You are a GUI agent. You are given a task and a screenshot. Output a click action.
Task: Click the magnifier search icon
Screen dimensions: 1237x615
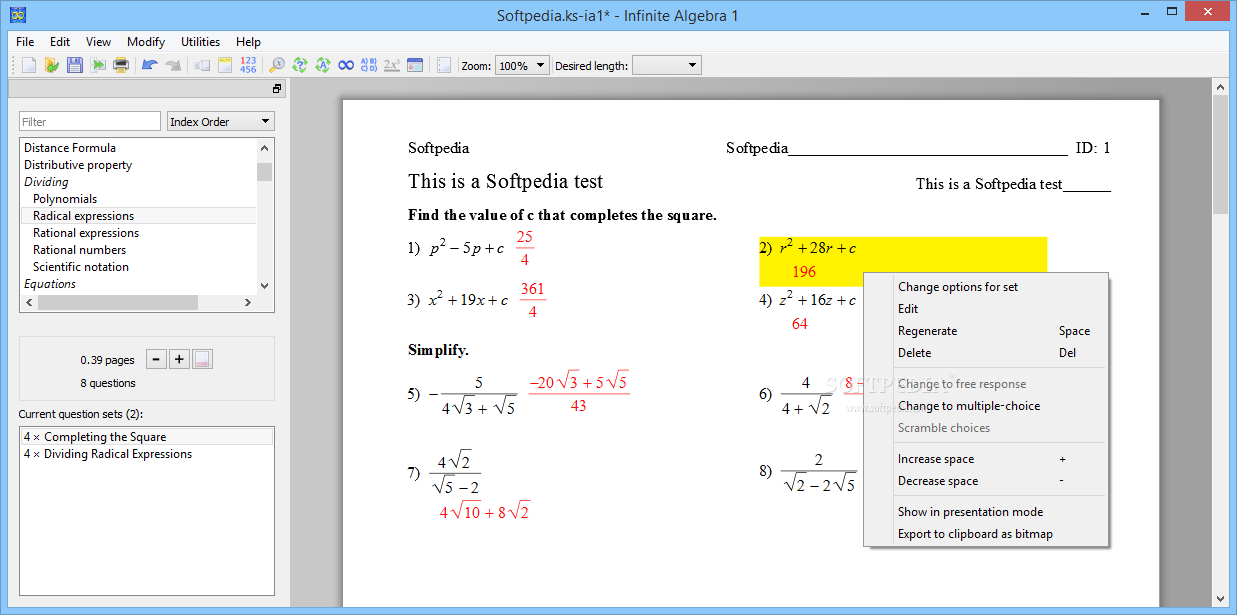(277, 65)
